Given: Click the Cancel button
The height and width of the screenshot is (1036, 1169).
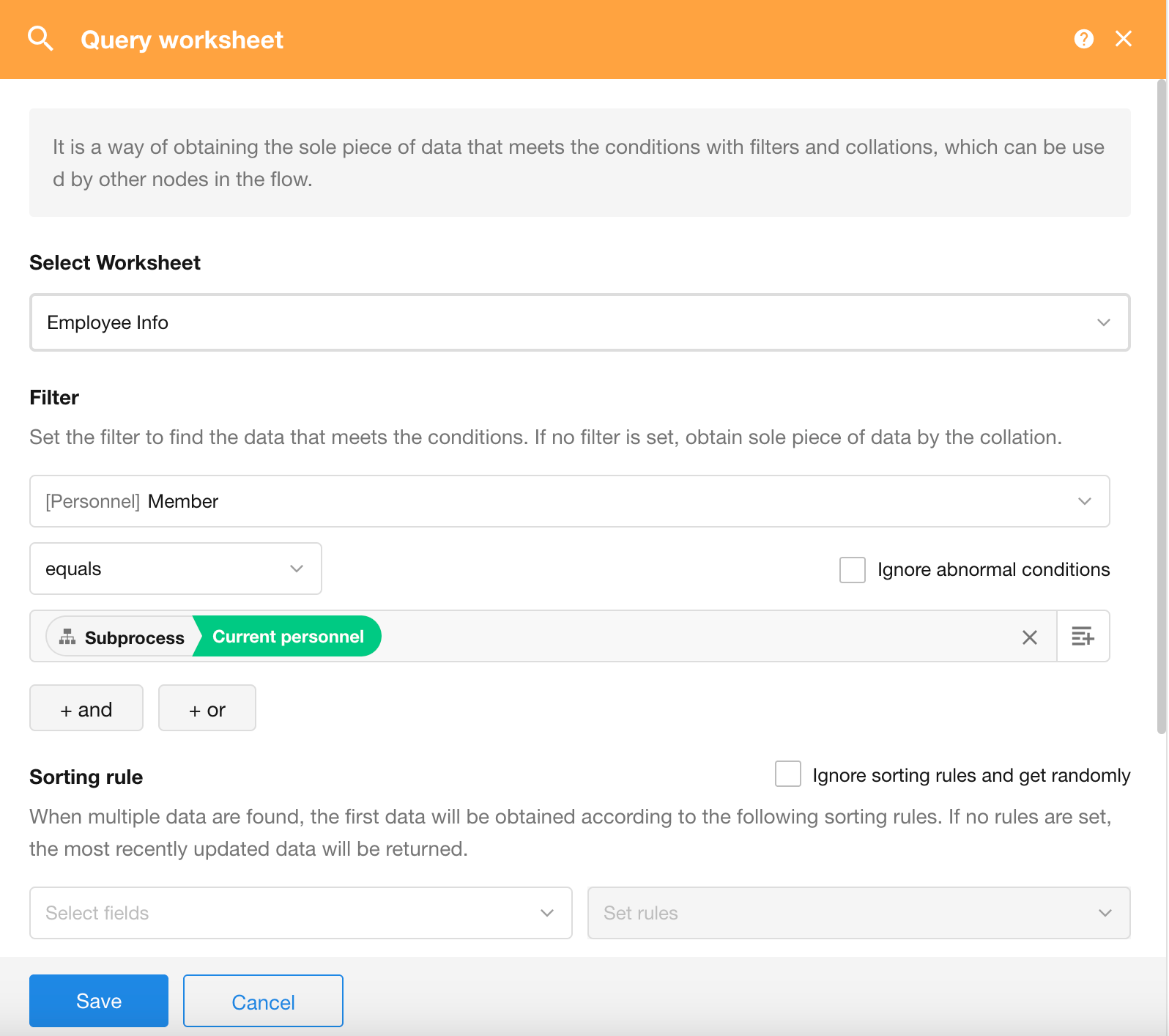Looking at the screenshot, I should (x=263, y=1002).
